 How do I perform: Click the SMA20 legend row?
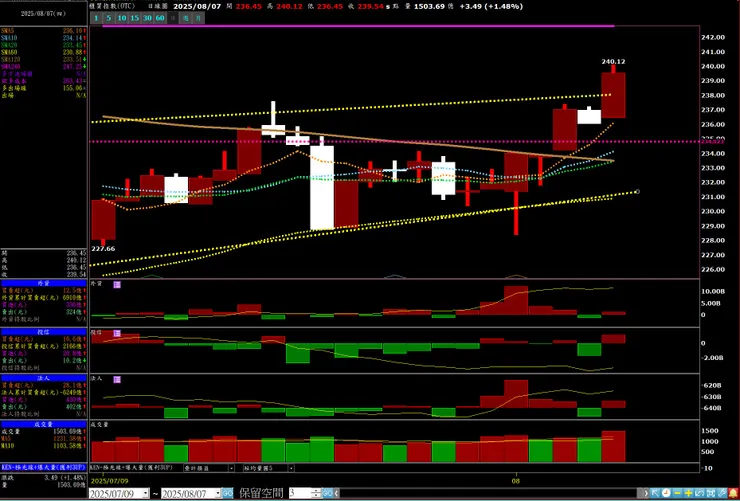(43, 45)
